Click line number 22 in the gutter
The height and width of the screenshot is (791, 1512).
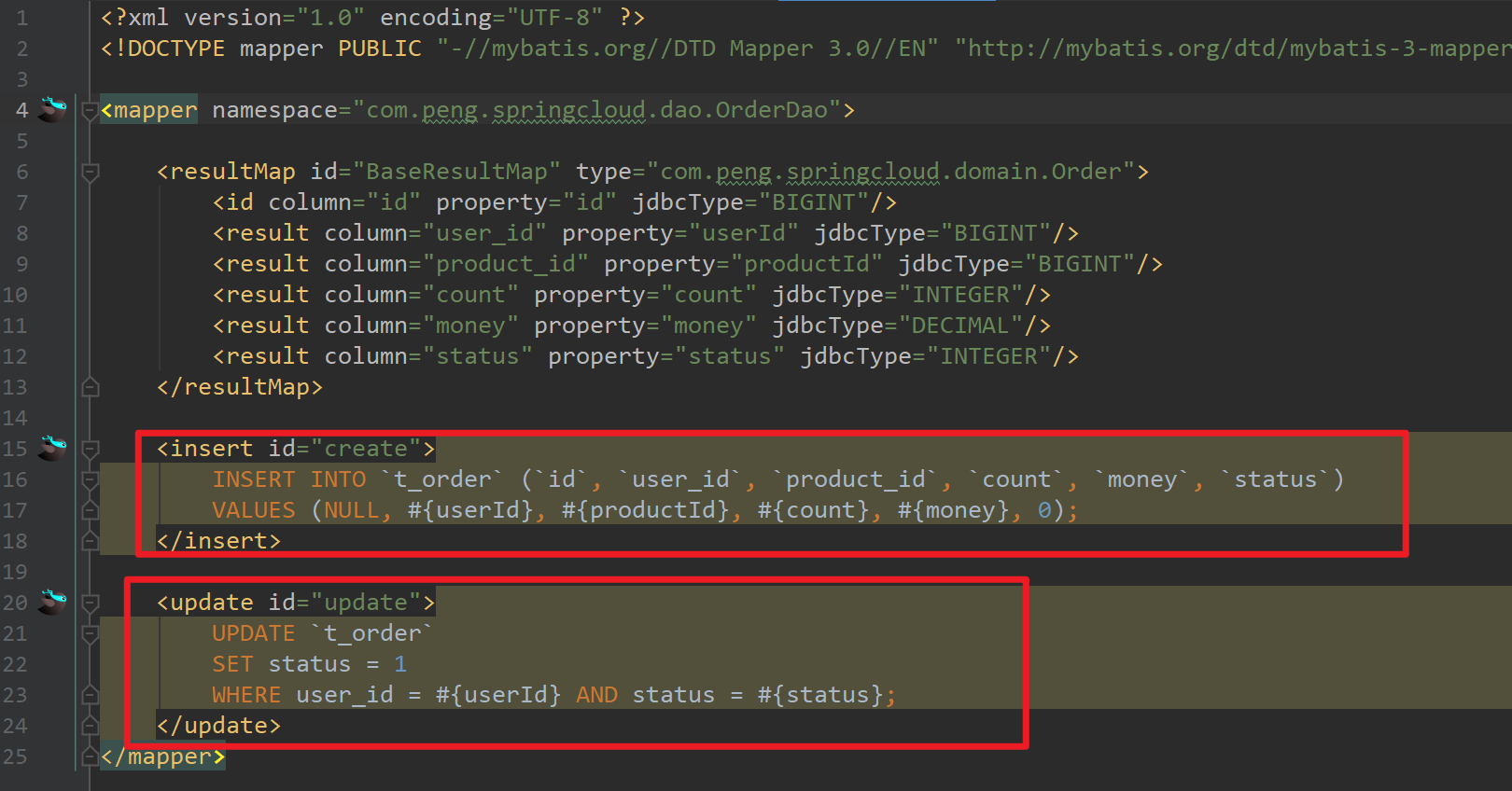(x=15, y=664)
